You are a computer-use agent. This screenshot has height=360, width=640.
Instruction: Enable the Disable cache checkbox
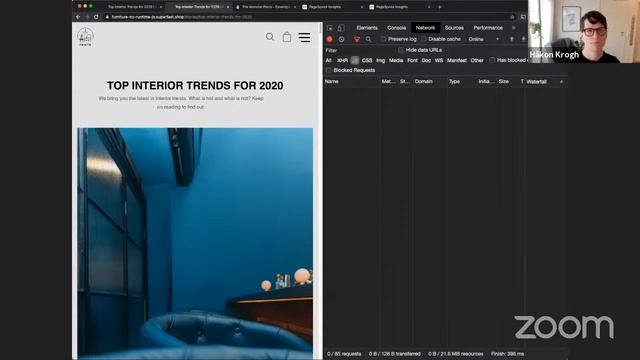pos(424,39)
